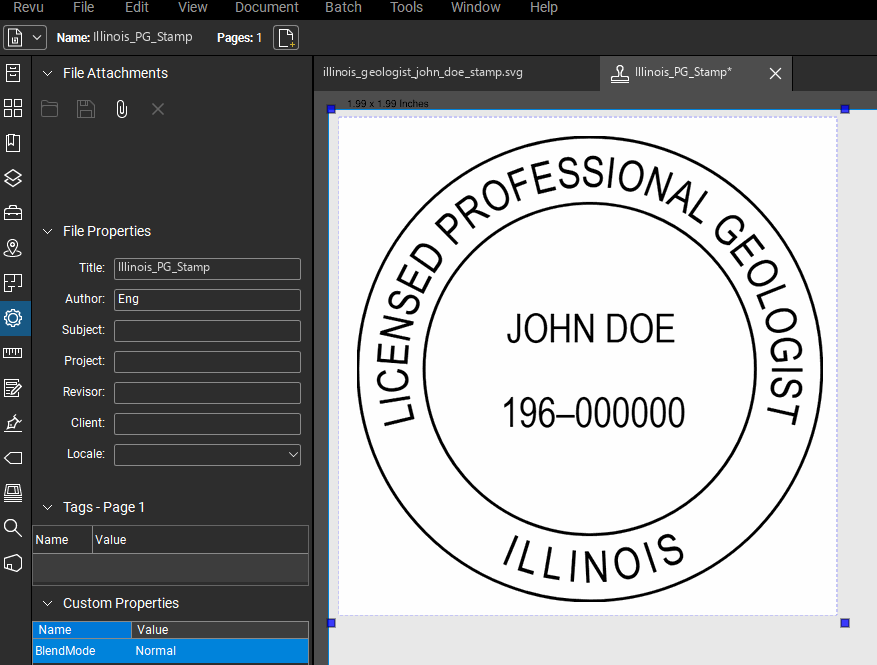Click the bottom-right stamp resize handle
Image resolution: width=877 pixels, height=665 pixels.
pyautogui.click(x=845, y=622)
